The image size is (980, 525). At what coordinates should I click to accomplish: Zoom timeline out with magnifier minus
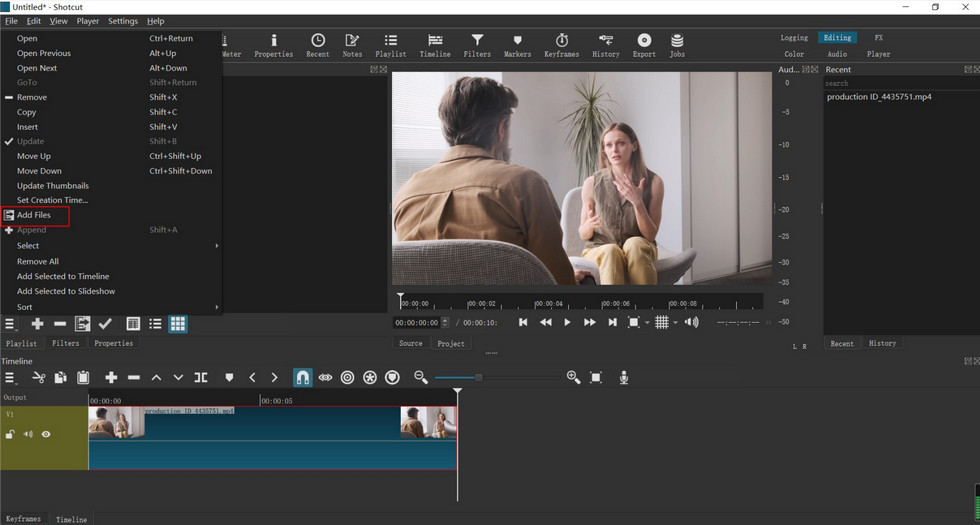tap(421, 378)
